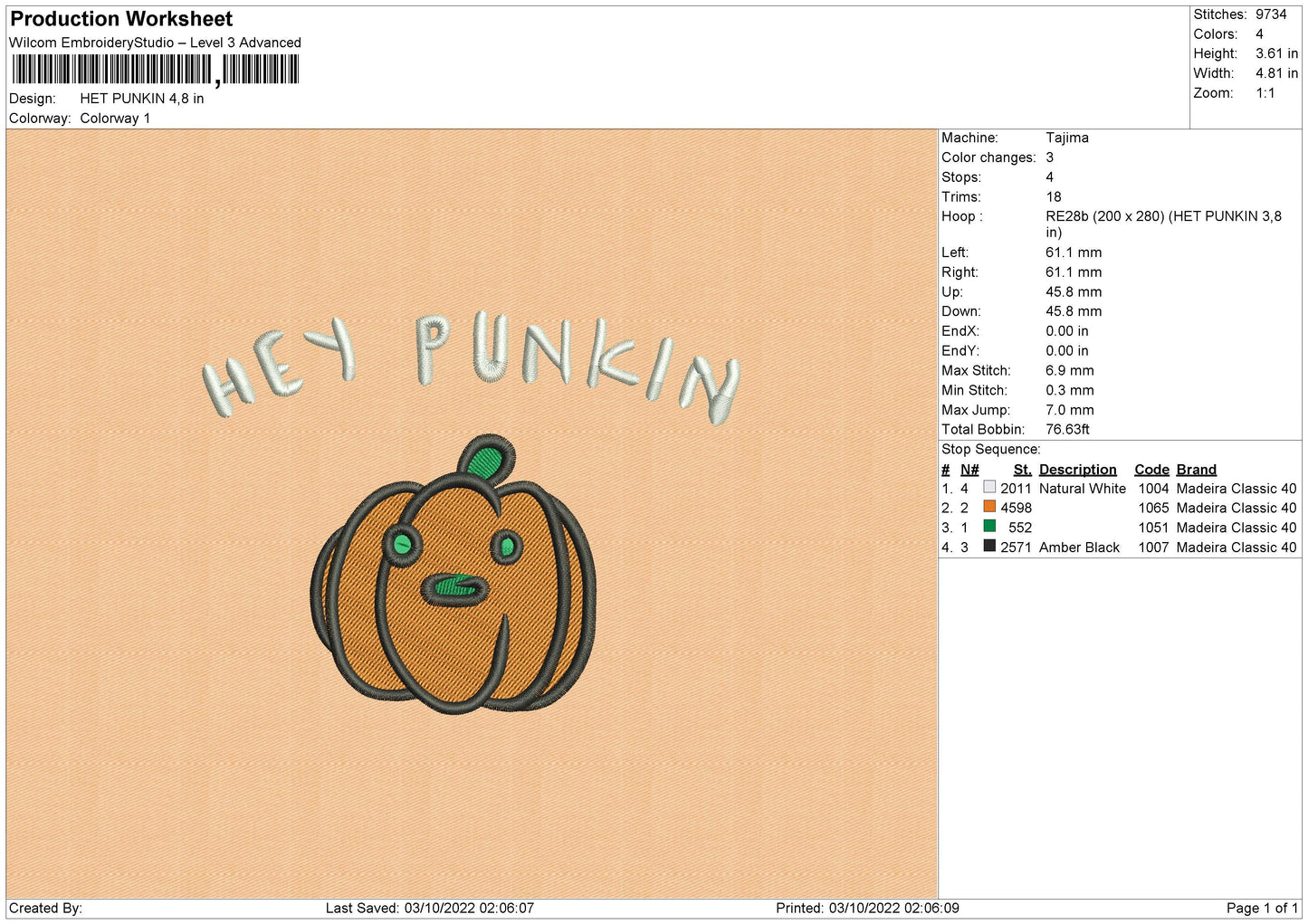Click the orange swatch for code 1065
The image size is (1308, 924).
[x=989, y=507]
